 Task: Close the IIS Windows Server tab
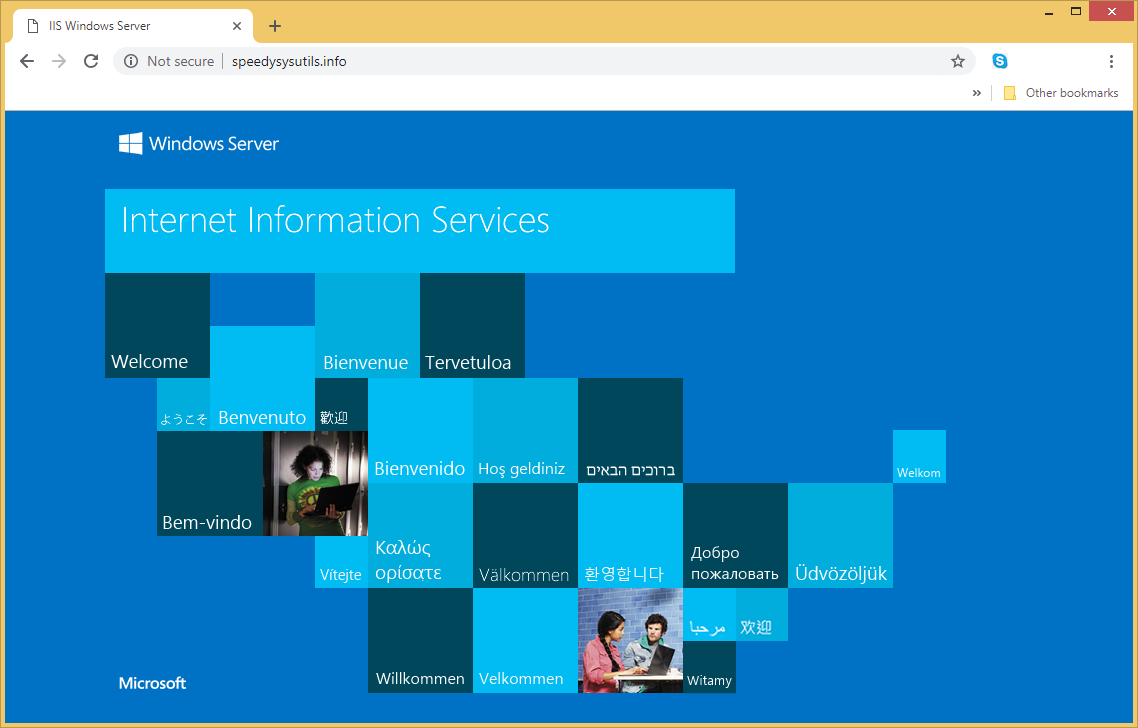pos(238,26)
